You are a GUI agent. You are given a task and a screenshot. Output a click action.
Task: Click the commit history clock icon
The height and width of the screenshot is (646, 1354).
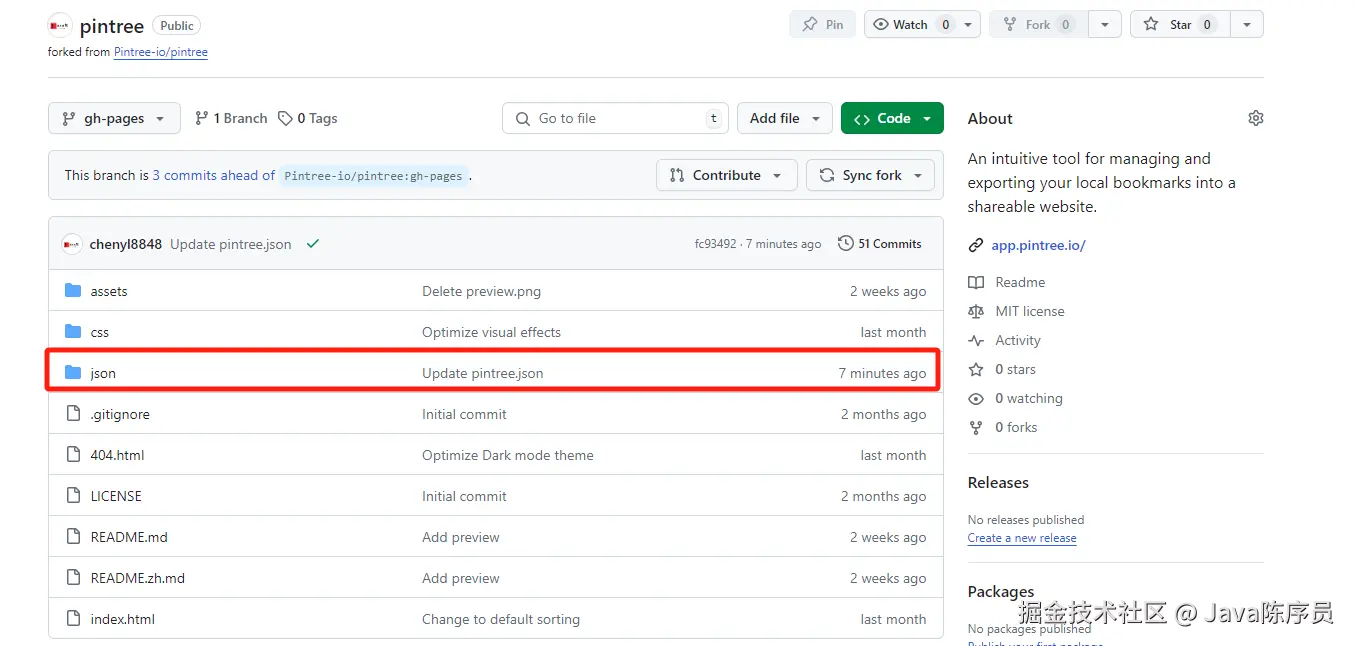tap(846, 243)
